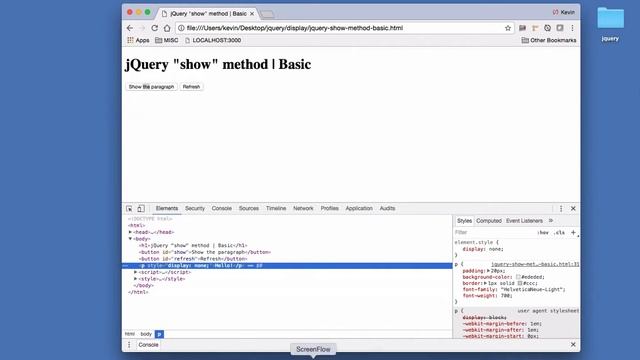Switch to the Profiles tab
The width and height of the screenshot is (640, 360).
click(329, 208)
